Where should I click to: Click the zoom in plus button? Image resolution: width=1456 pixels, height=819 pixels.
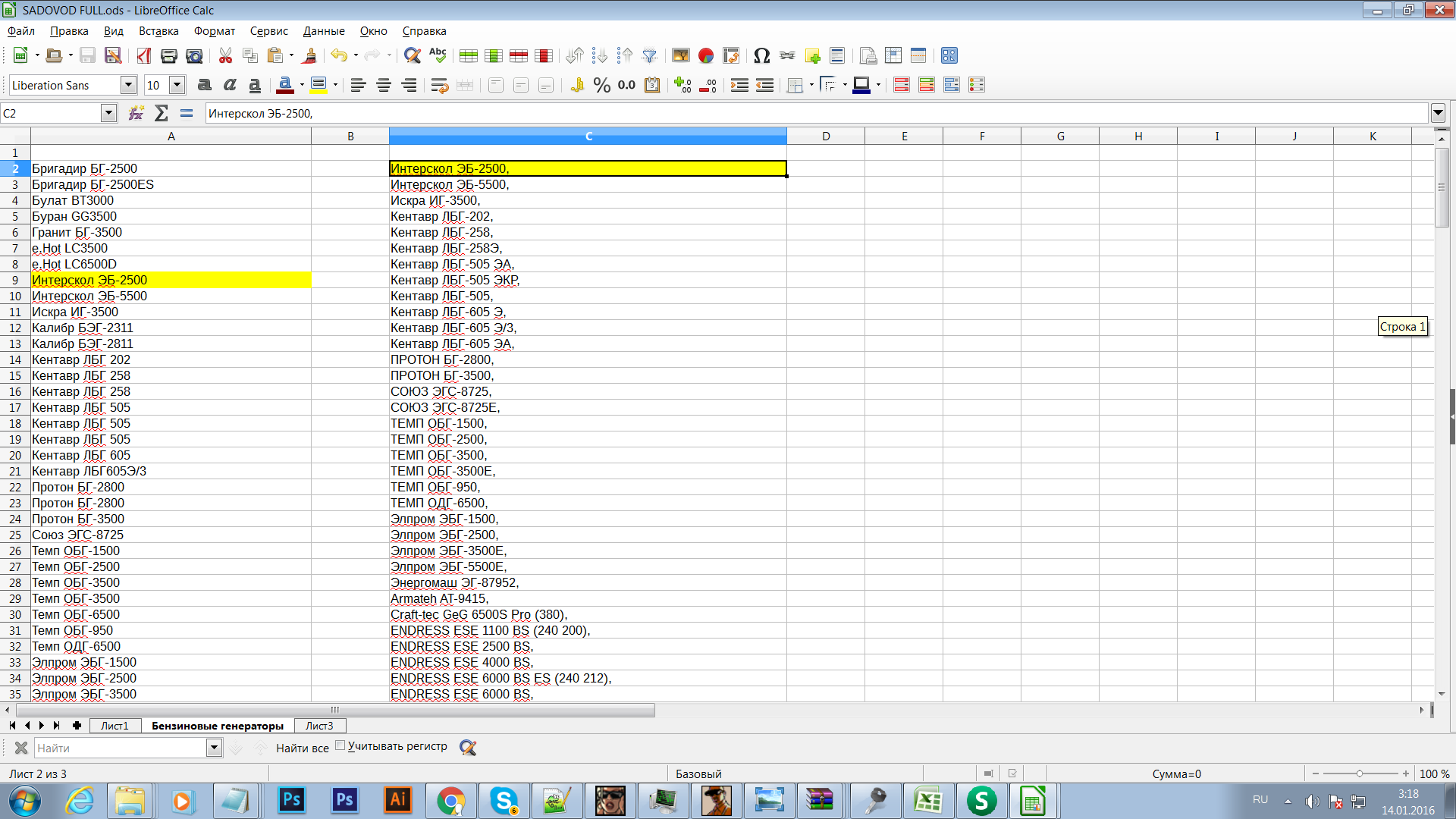pyautogui.click(x=1406, y=773)
